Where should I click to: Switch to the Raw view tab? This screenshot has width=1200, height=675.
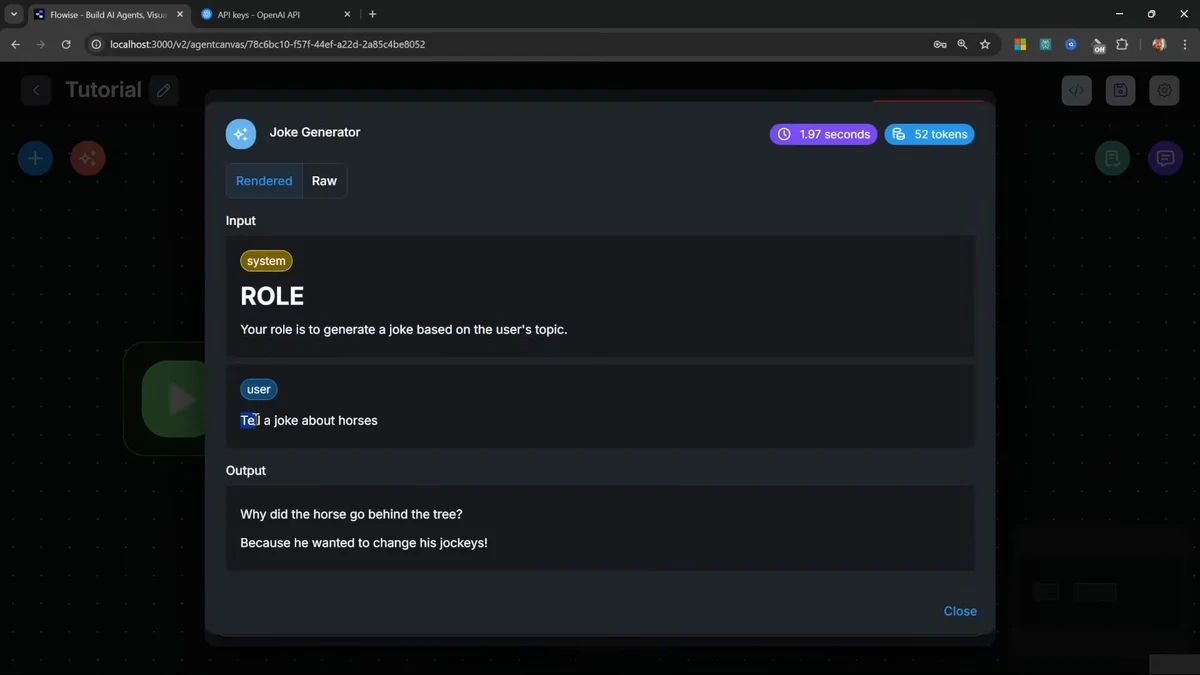coord(324,181)
